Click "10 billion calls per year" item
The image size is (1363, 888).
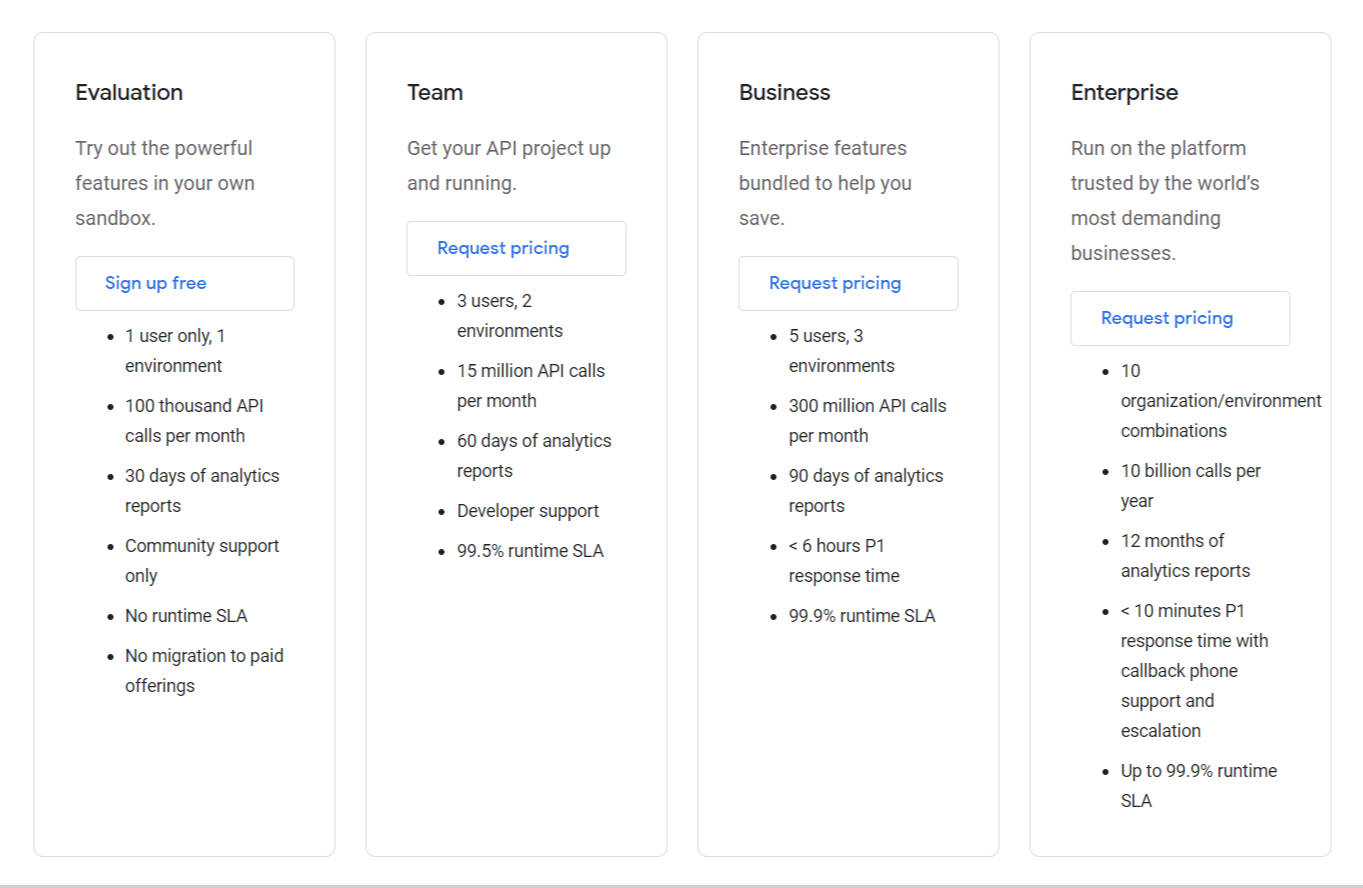point(1190,486)
